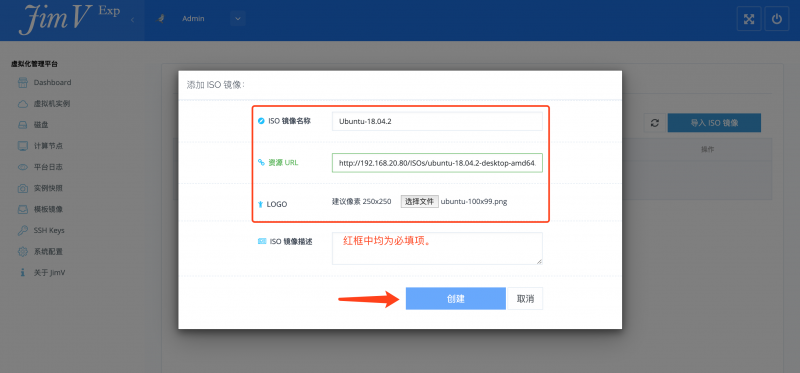
Task: Click the refresh icon button
Action: click(x=656, y=123)
